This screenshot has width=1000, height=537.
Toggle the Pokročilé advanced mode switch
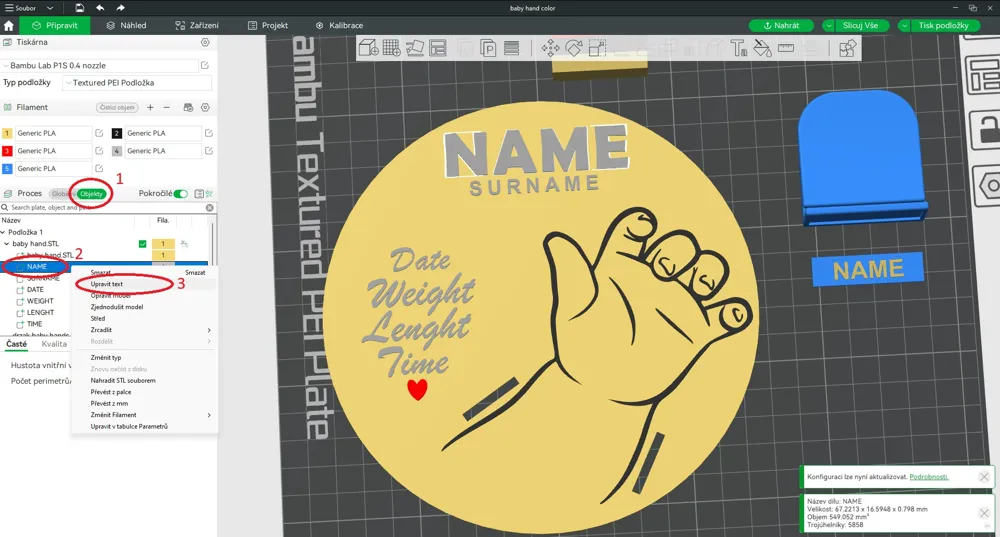pos(180,194)
